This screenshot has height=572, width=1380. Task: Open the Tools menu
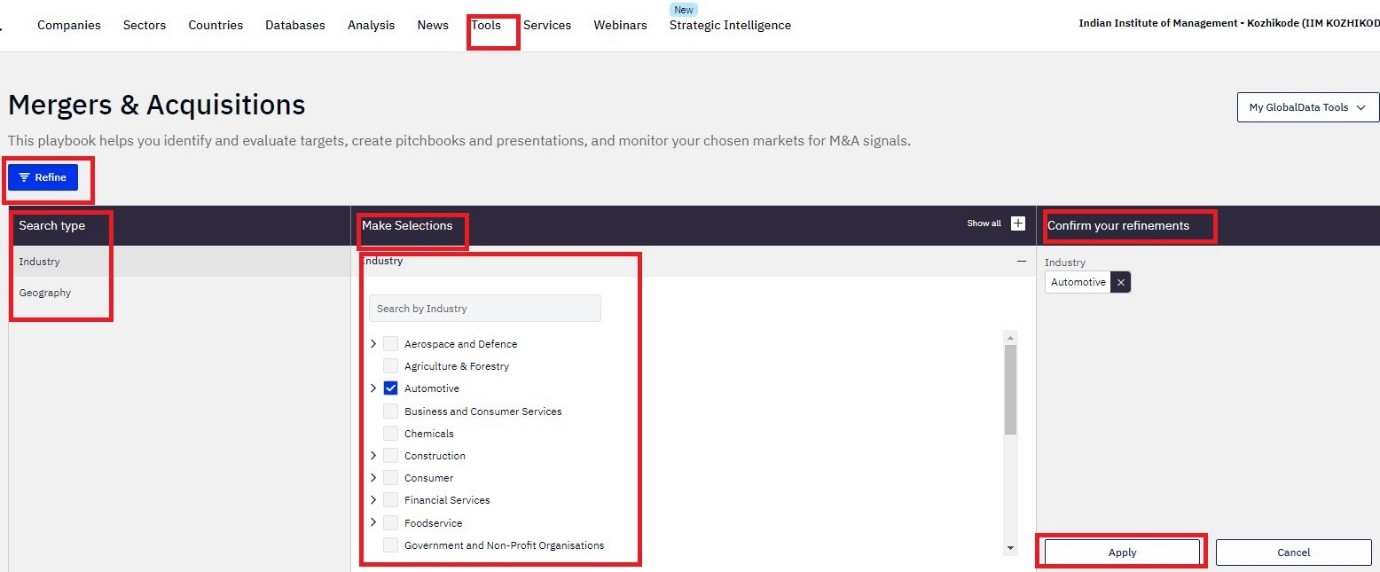pyautogui.click(x=486, y=25)
